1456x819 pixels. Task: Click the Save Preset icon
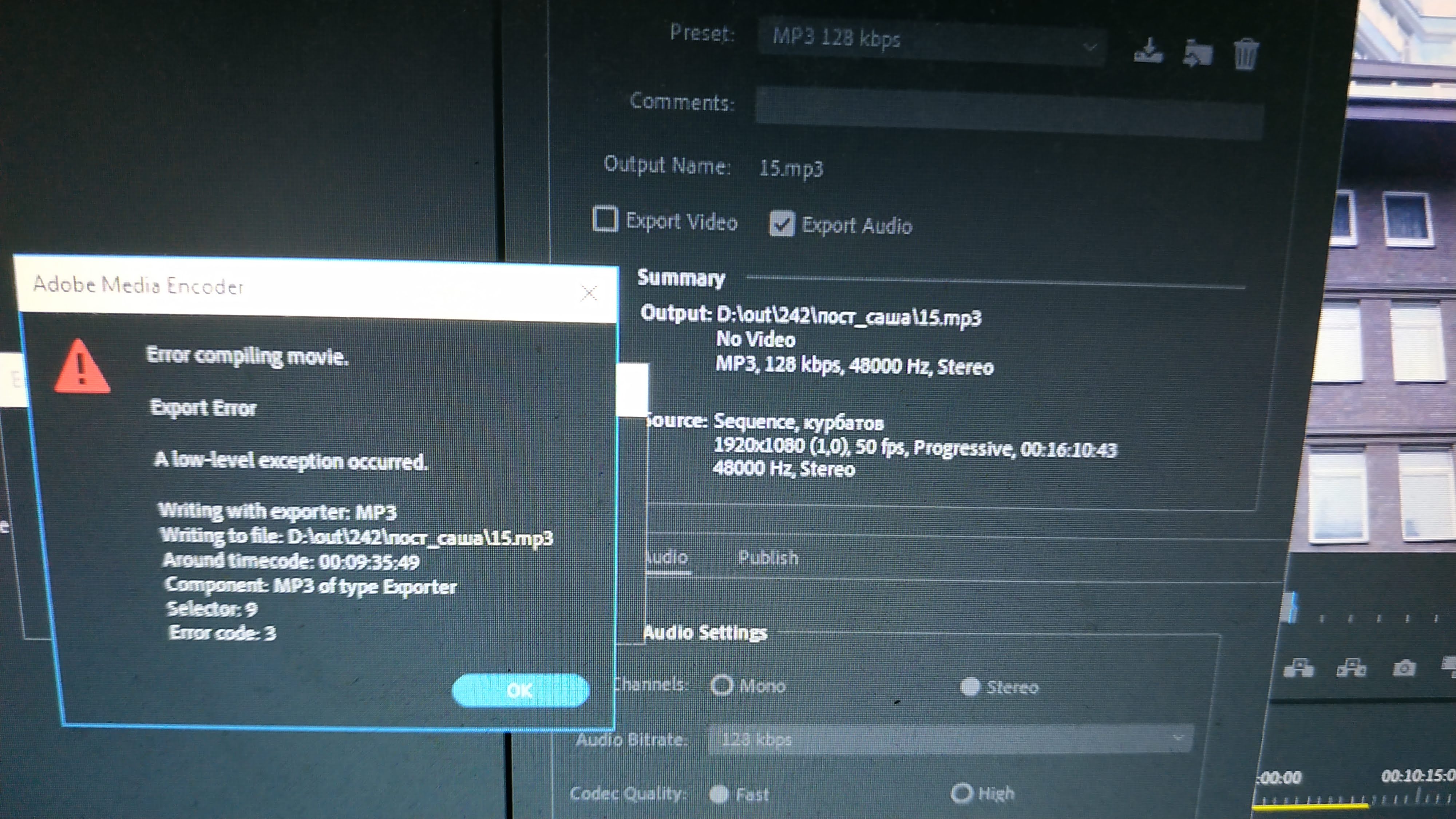click(1148, 51)
